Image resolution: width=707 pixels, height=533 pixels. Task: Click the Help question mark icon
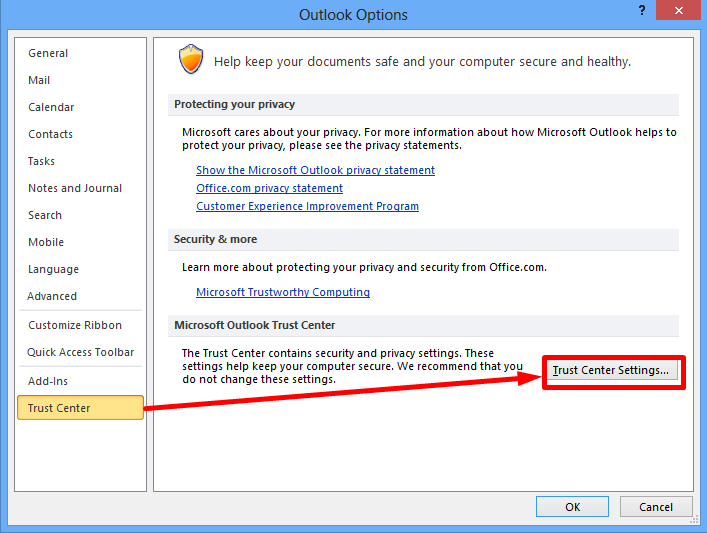point(642,10)
